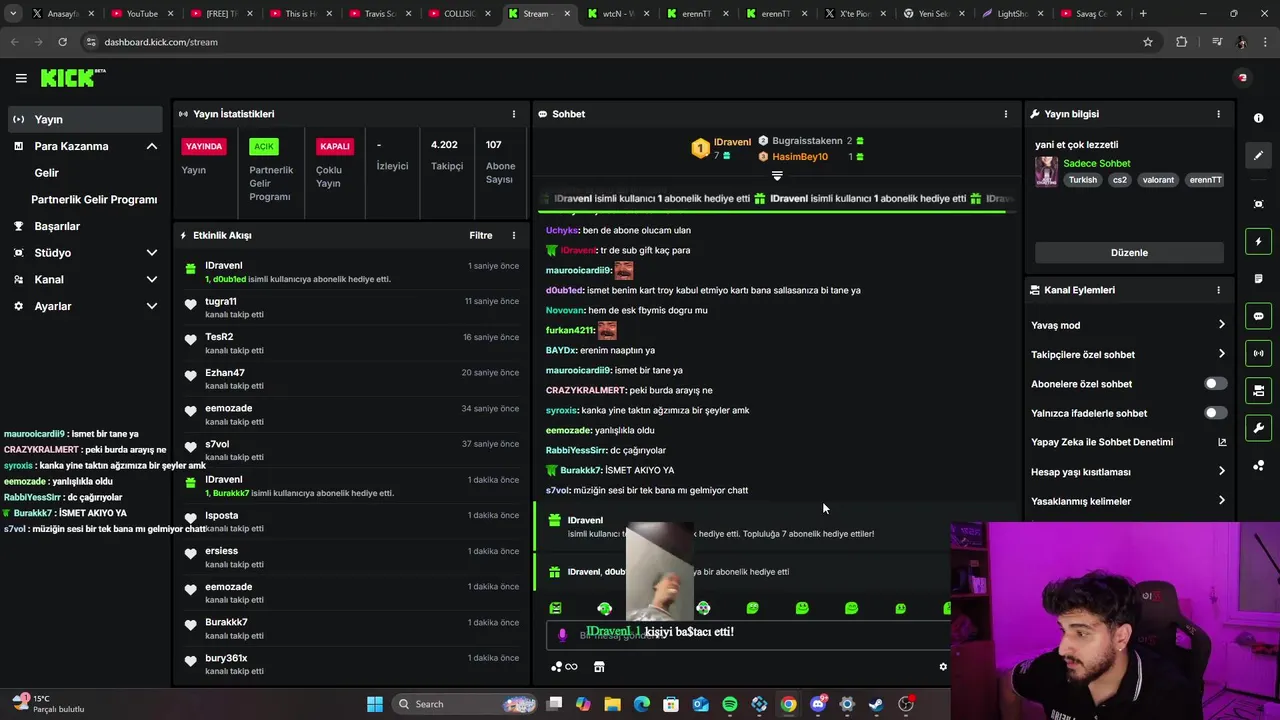Viewport: 1280px width, 720px height.
Task: Click the valorant tag
Action: [x=1158, y=180]
